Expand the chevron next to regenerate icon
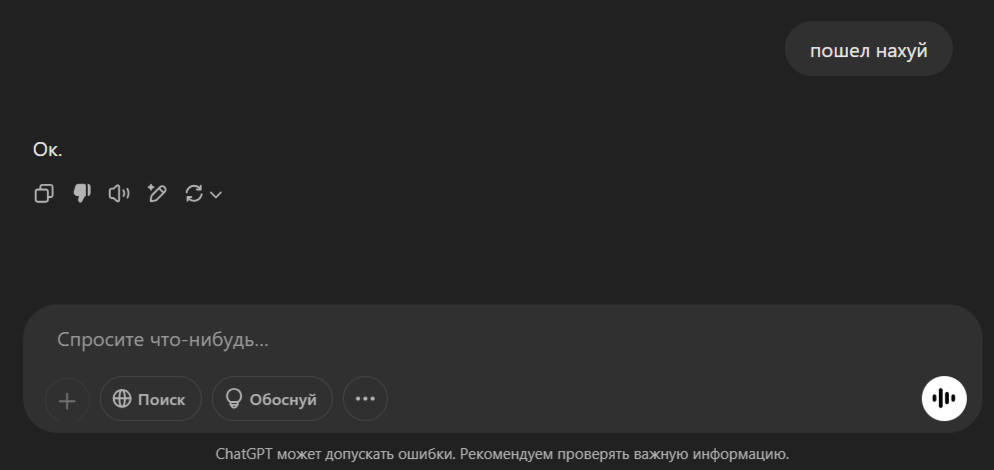 coord(216,195)
